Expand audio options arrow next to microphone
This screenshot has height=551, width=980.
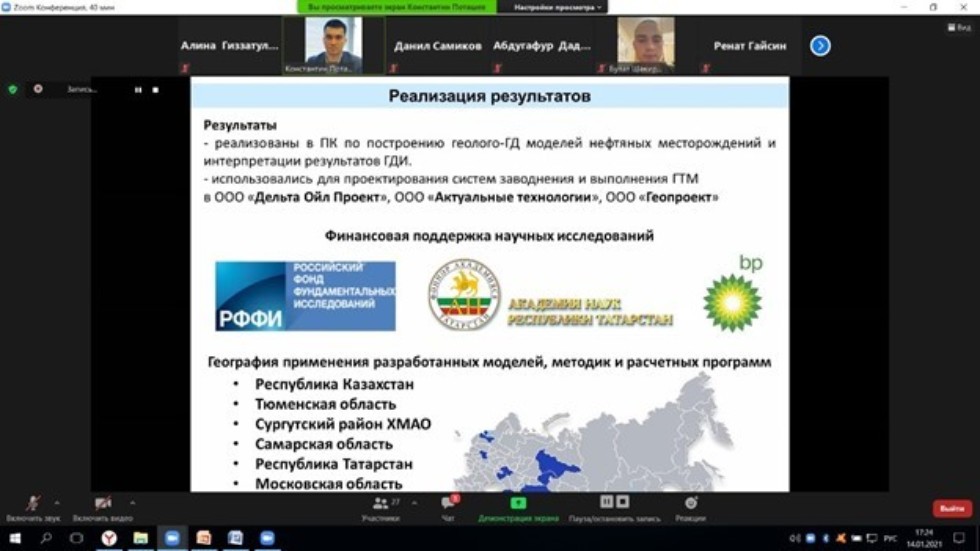coord(56,503)
